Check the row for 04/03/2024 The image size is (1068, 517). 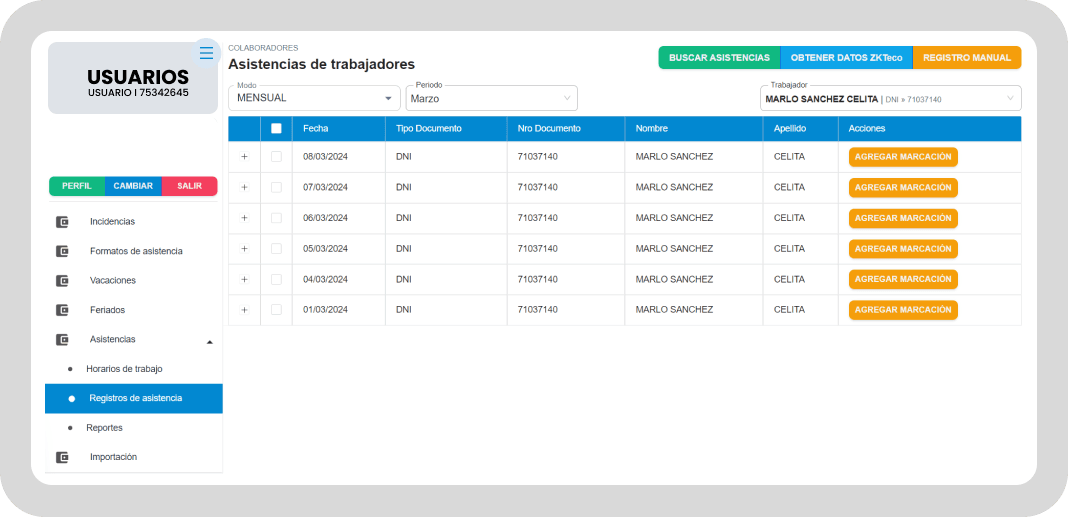click(276, 279)
